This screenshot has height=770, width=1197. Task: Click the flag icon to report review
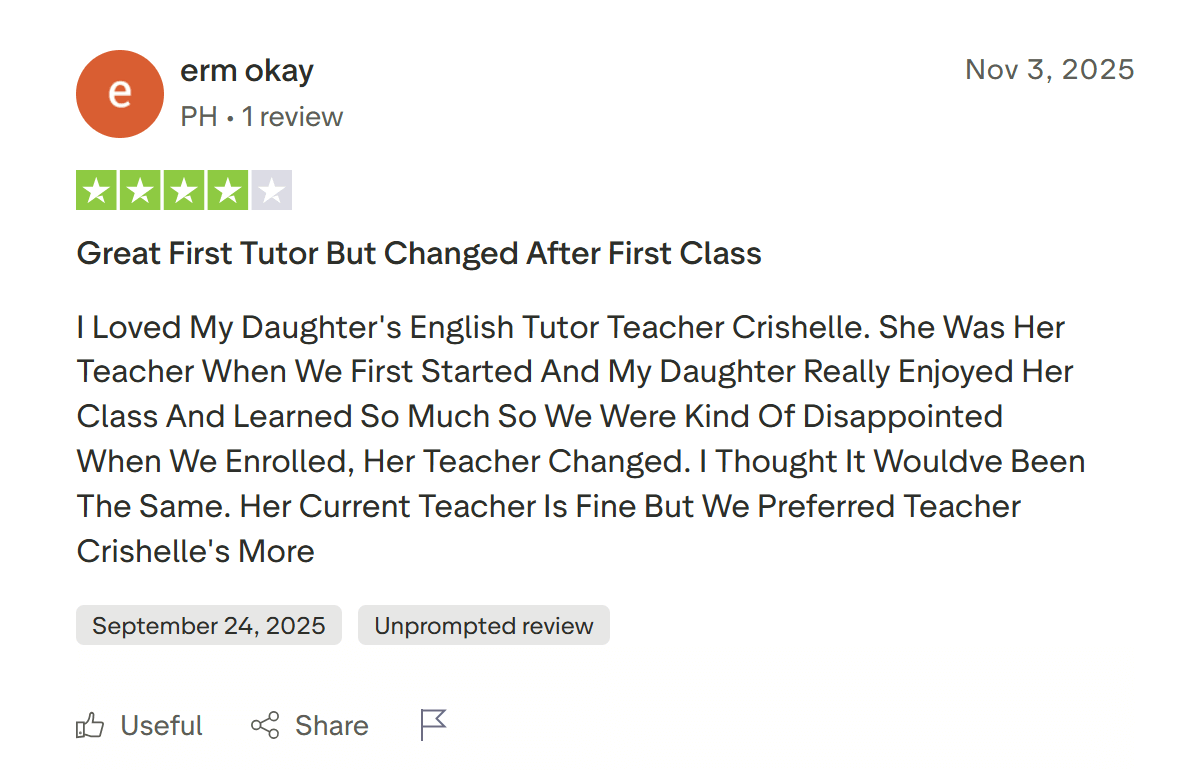click(x=432, y=723)
